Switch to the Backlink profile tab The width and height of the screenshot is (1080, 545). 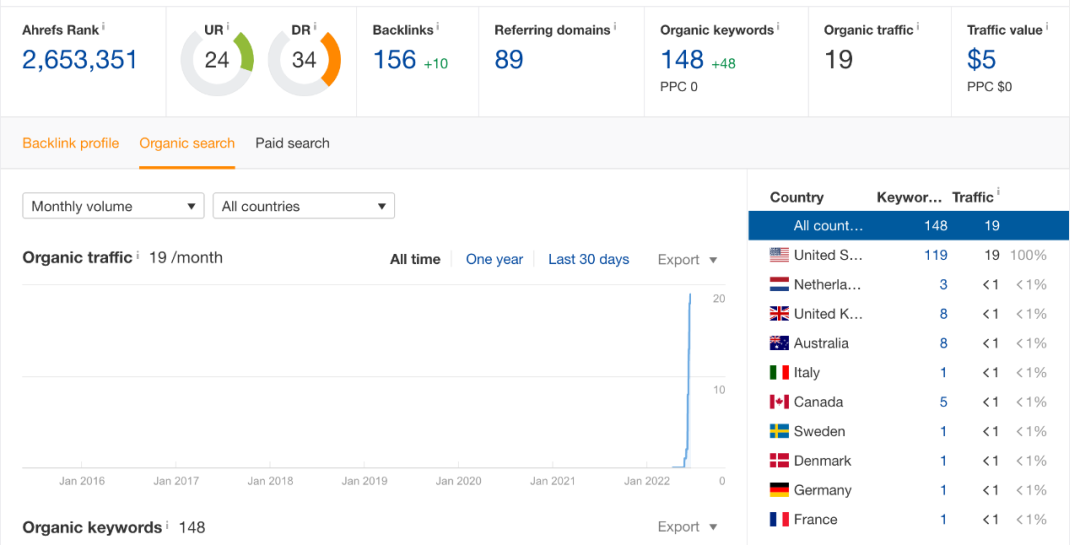click(x=71, y=143)
